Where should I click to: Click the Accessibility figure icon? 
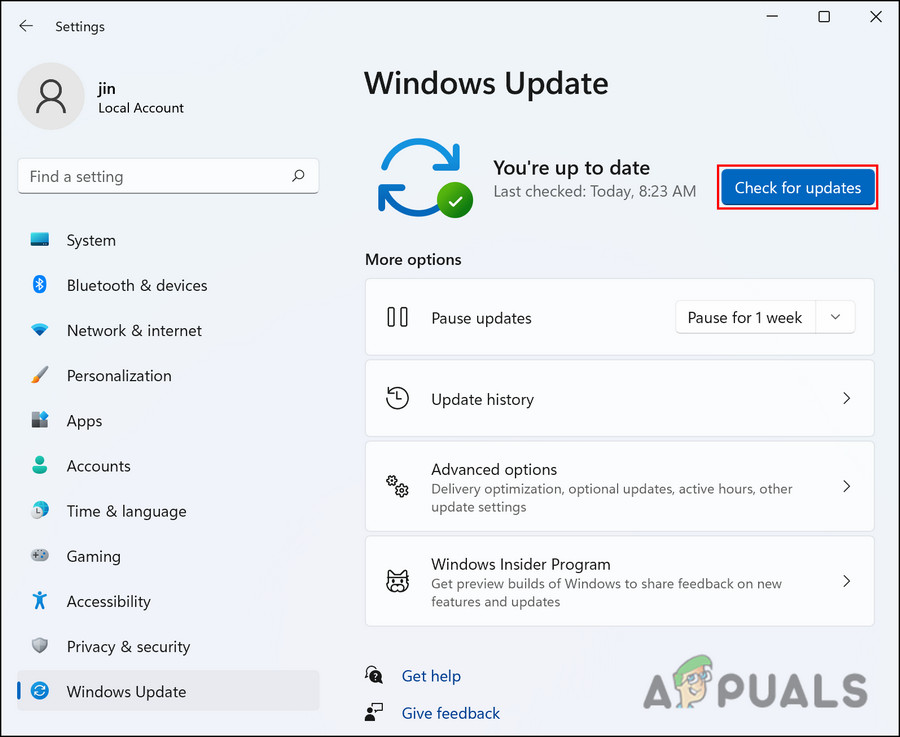pyautogui.click(x=40, y=600)
